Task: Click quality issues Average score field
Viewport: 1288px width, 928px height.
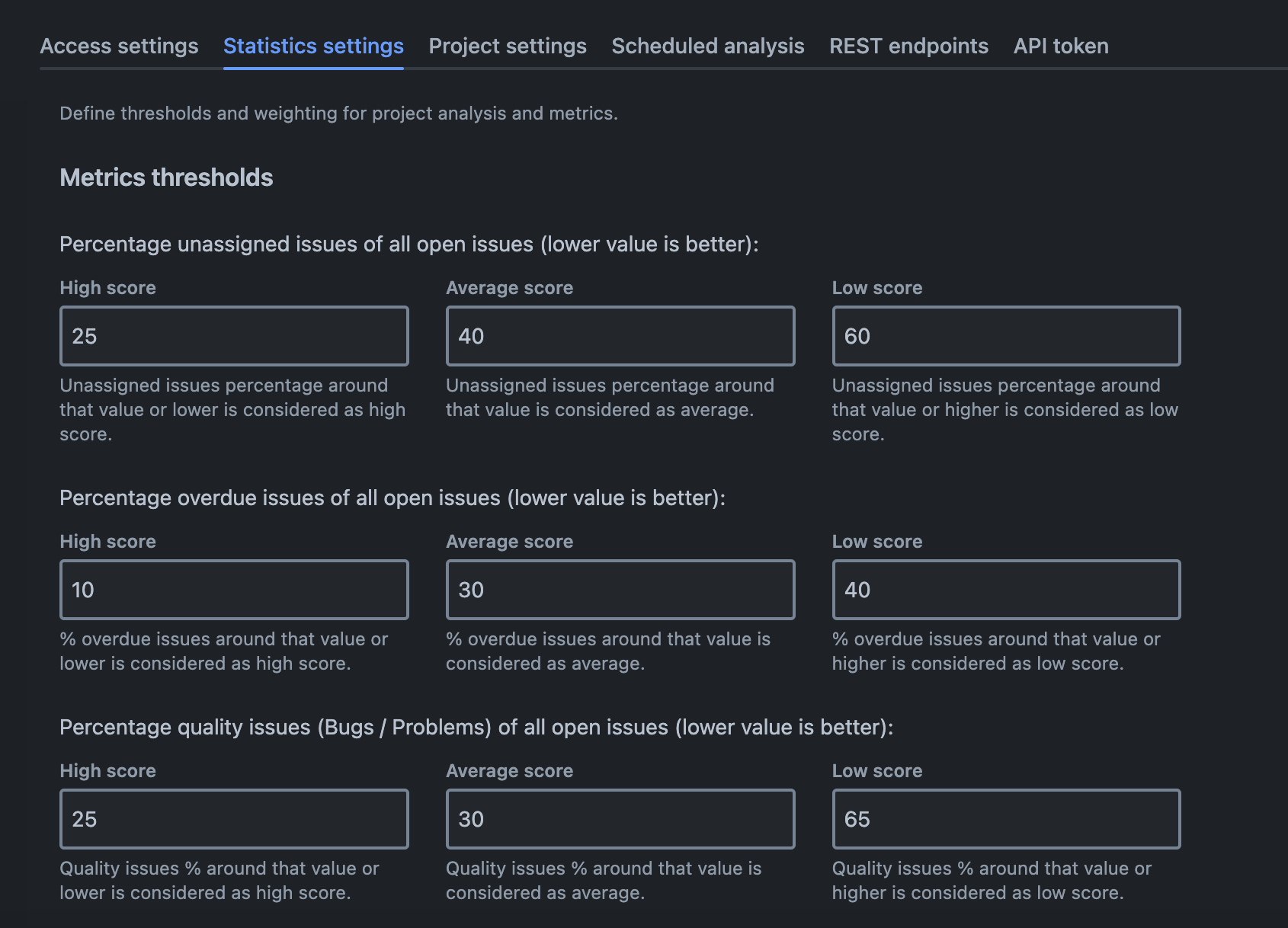Action: [620, 819]
